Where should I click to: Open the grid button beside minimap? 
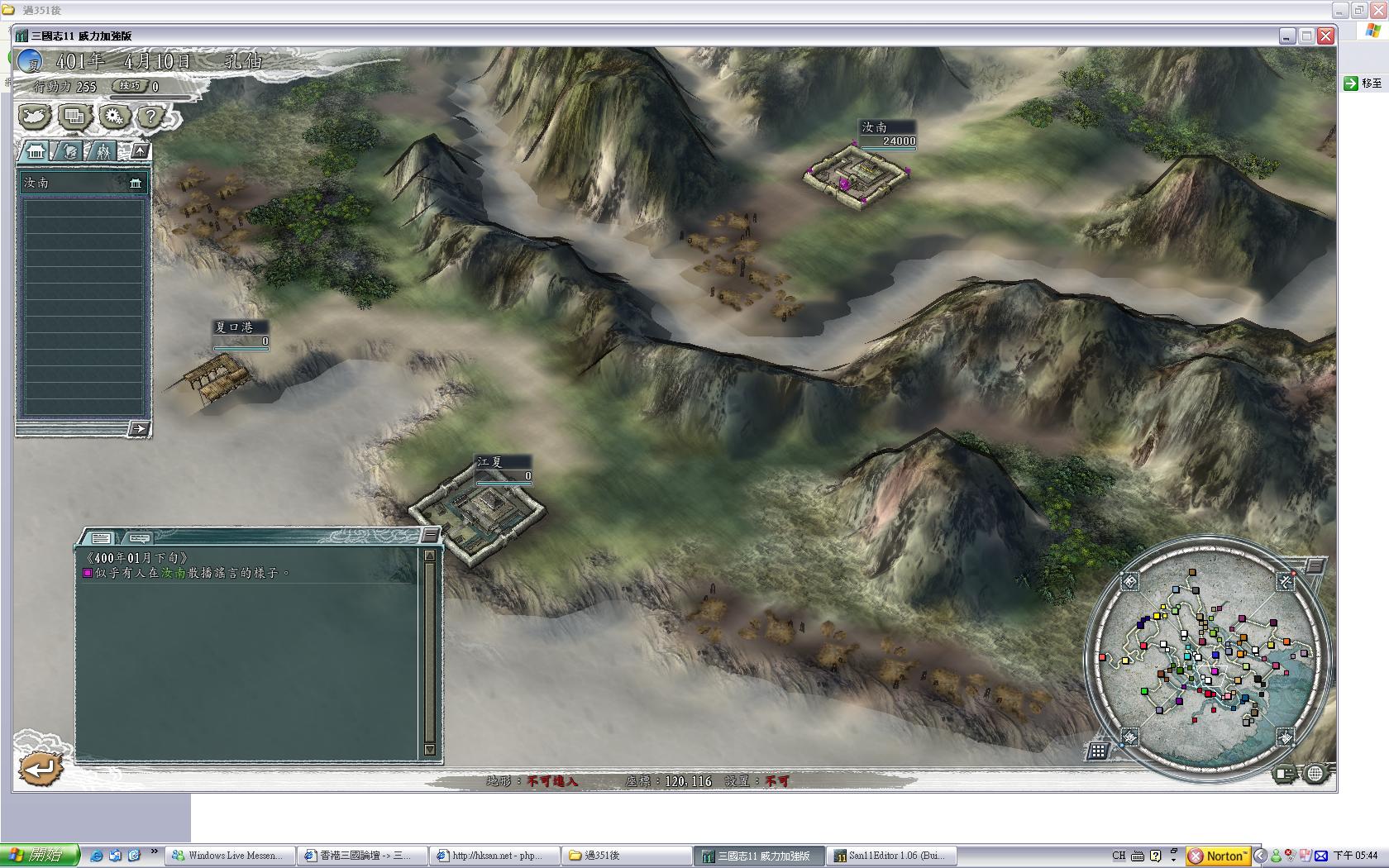pos(1097,751)
